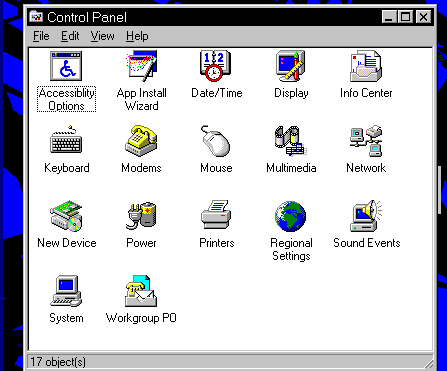Select the Regional Settings globe icon
The height and width of the screenshot is (371, 447).
point(291,216)
